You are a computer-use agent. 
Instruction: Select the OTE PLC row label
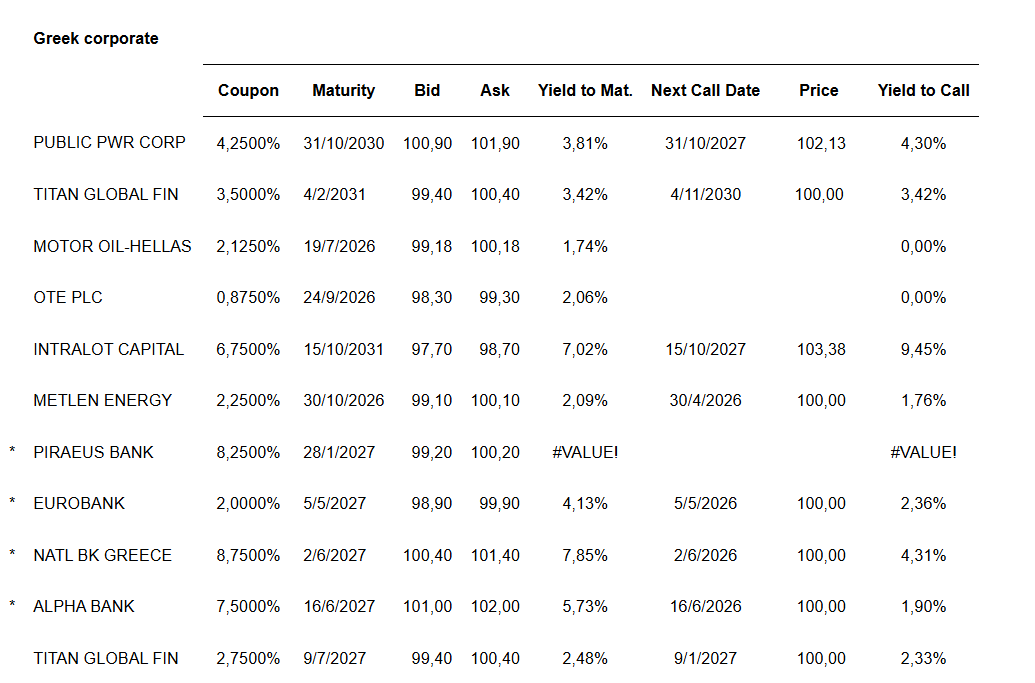[68, 297]
